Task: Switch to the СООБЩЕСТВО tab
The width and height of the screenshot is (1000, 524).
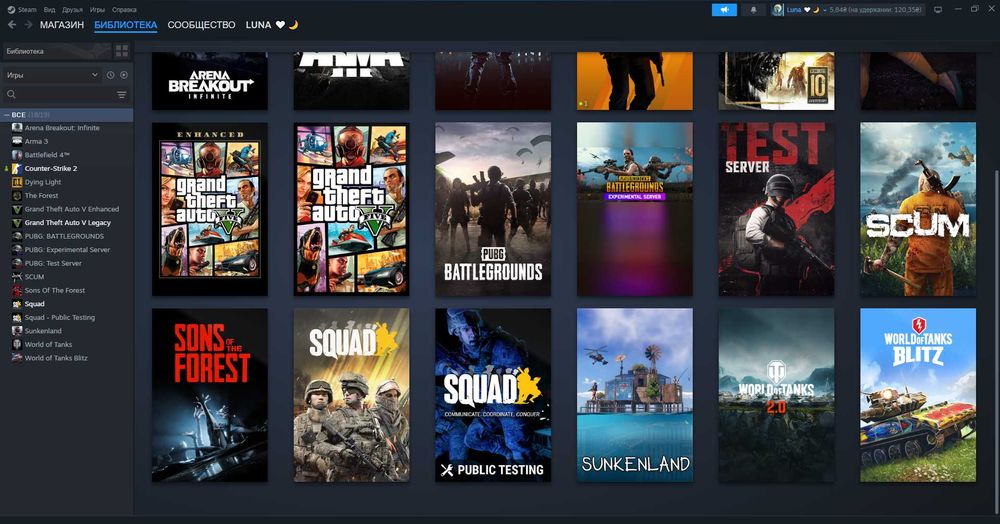Action: pyautogui.click(x=202, y=25)
